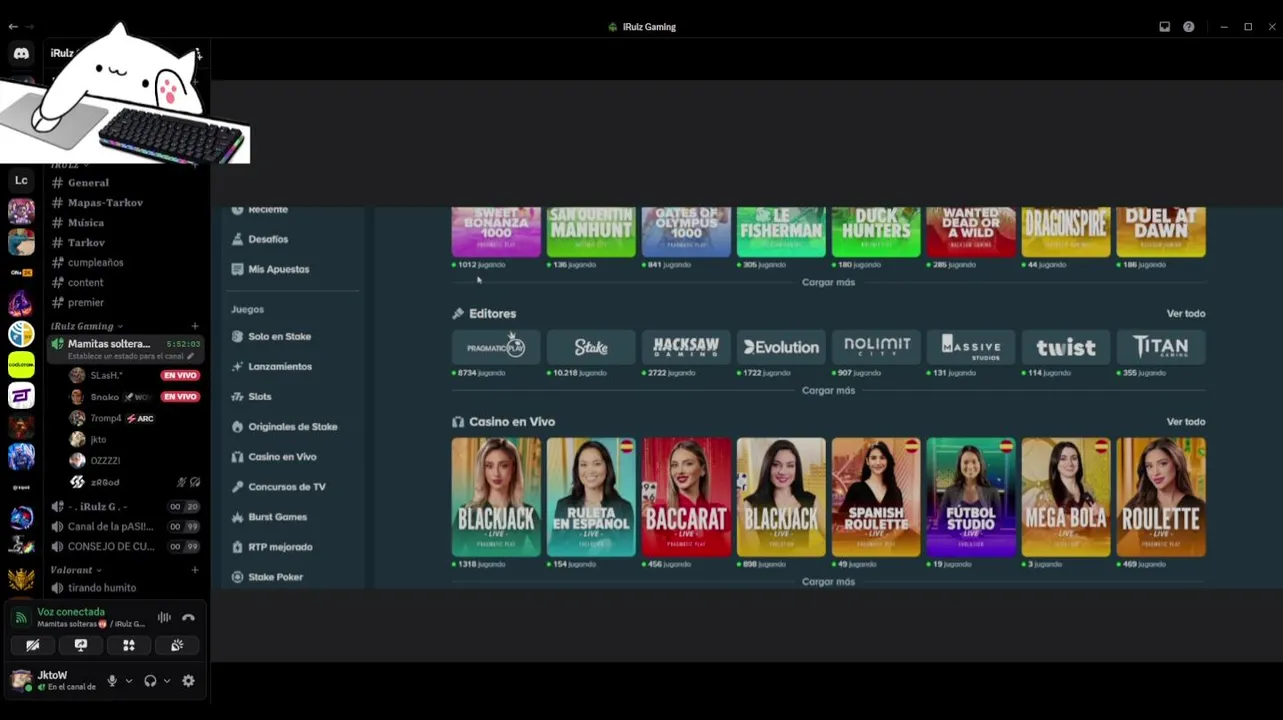The height and width of the screenshot is (720, 1283).
Task: Open the Stake provider logo
Action: click(591, 347)
